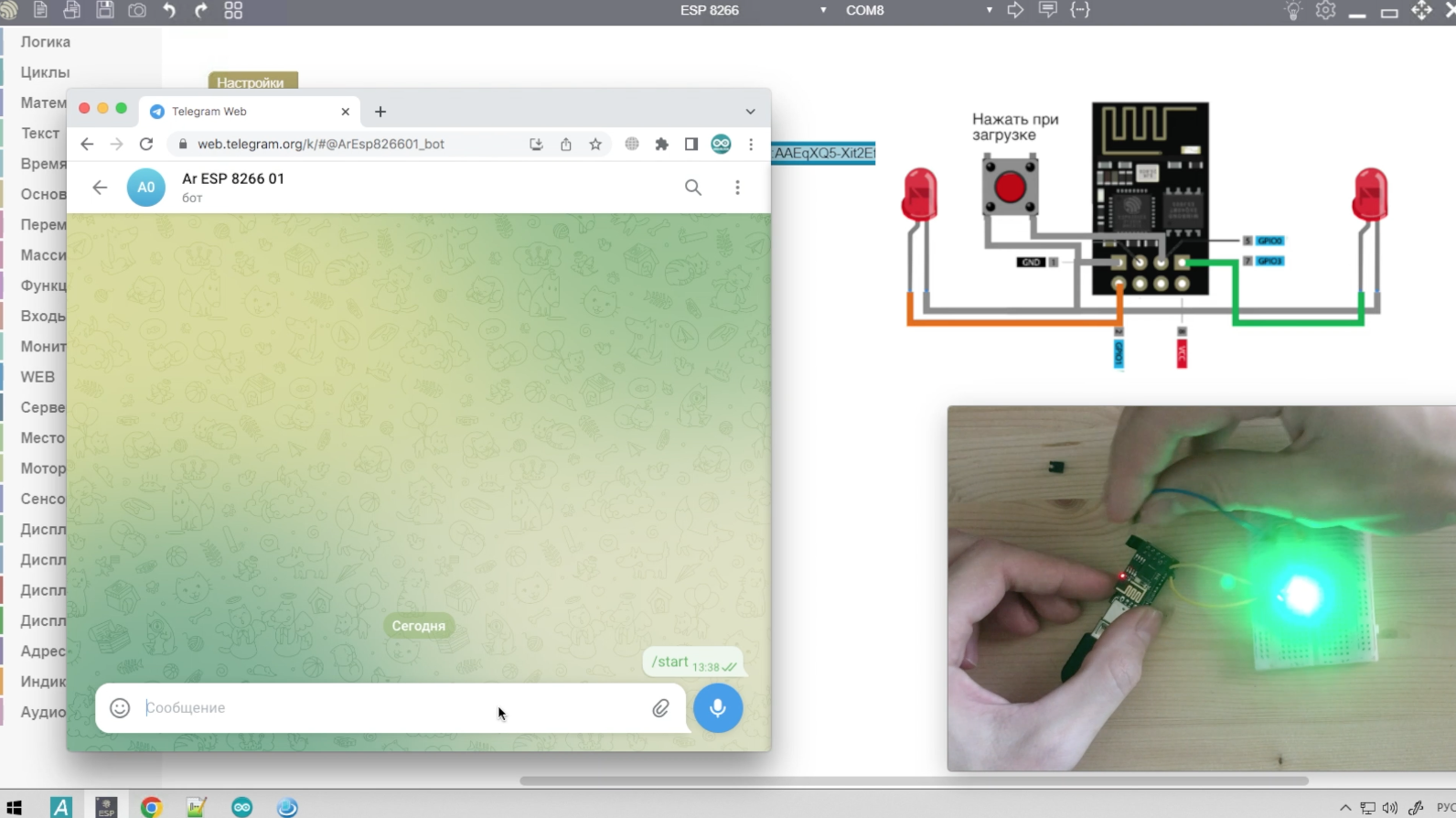Screen dimensions: 1456x818
Task: Close the Telegram Web tab
Action: [x=345, y=112]
